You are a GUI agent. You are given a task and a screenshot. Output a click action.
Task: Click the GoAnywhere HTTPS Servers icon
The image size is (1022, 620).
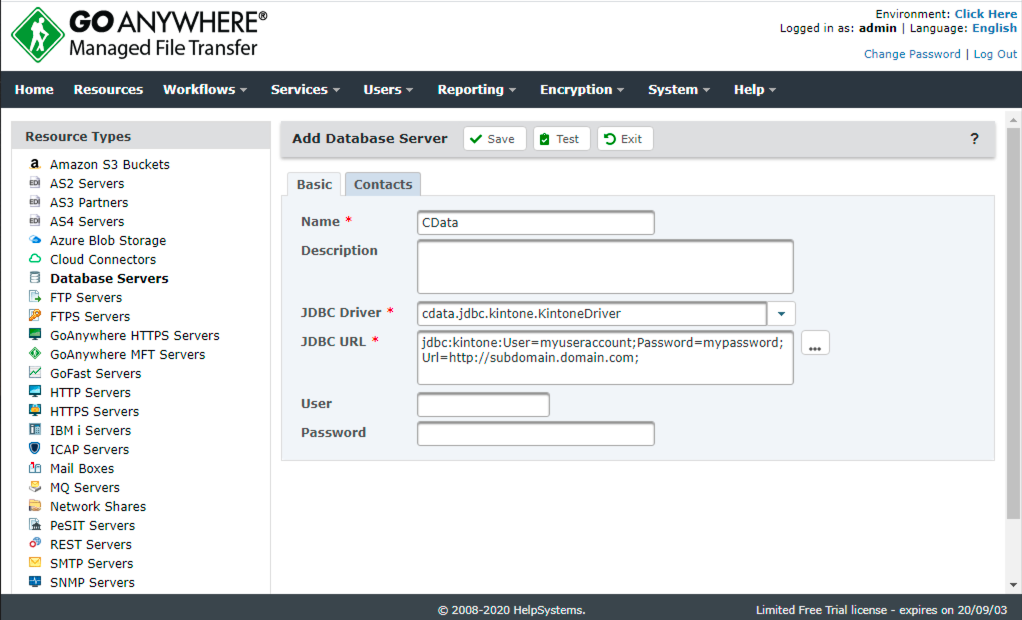point(35,334)
